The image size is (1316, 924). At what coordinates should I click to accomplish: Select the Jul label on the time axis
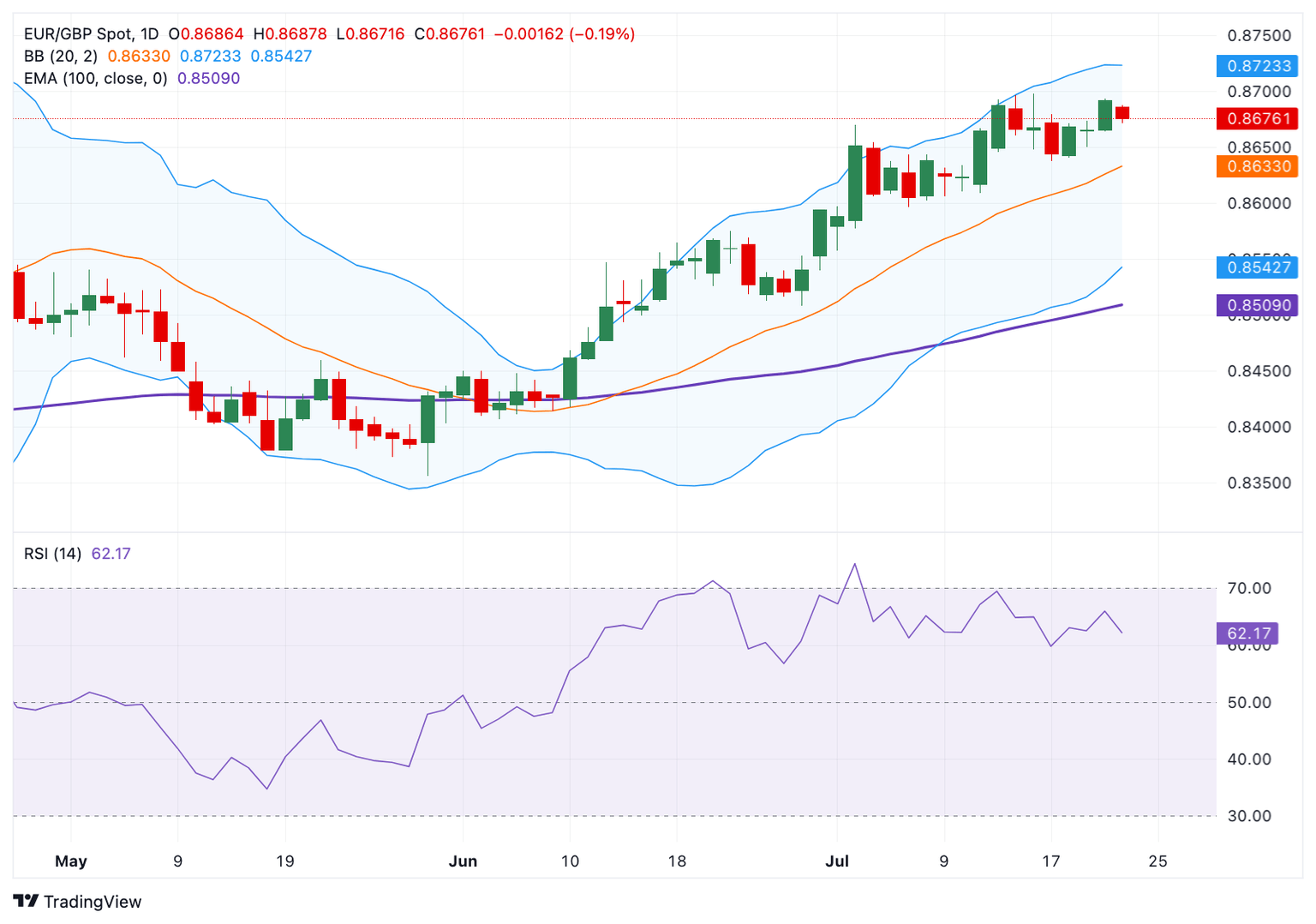click(837, 861)
